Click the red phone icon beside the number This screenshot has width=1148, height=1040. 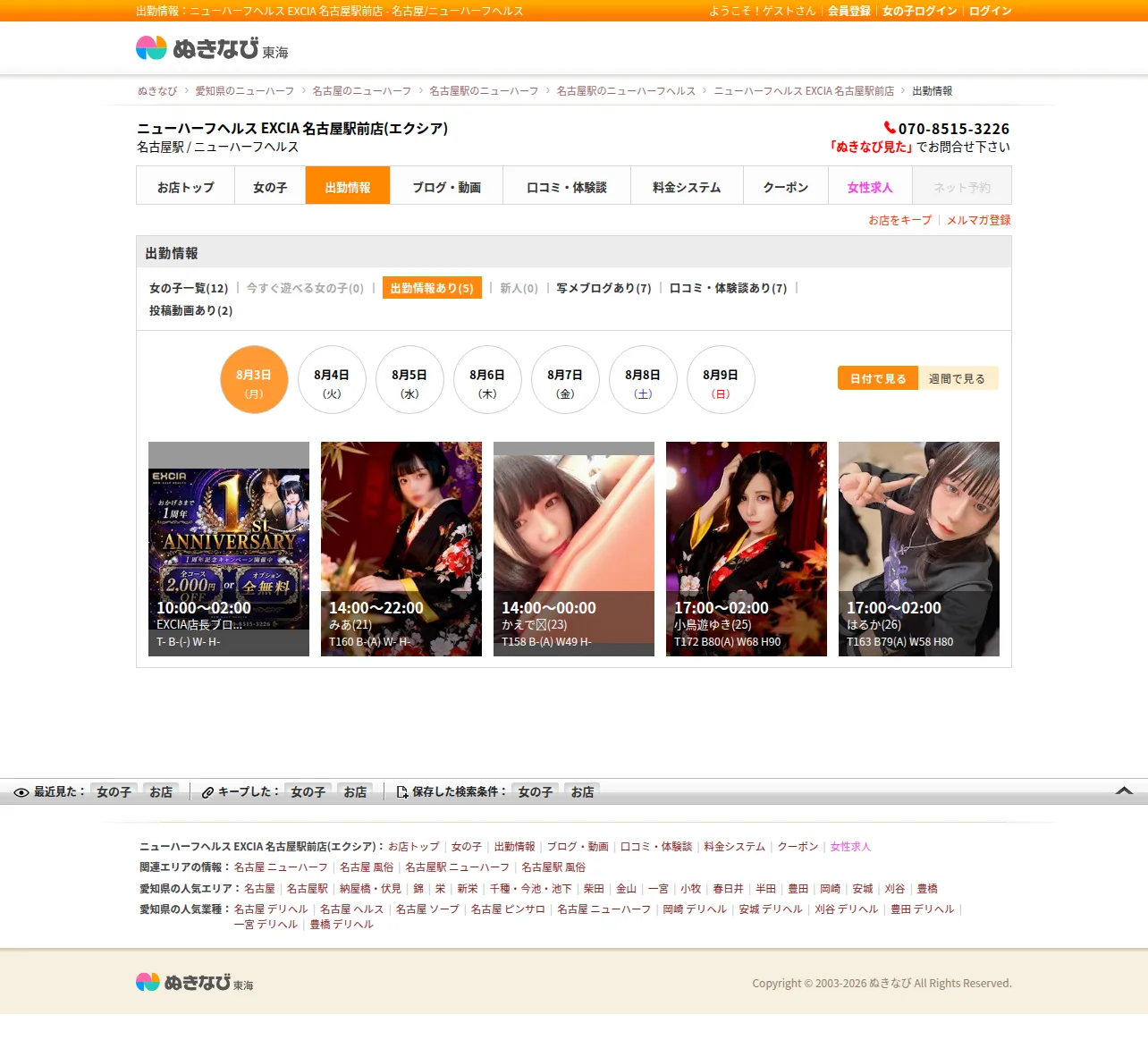pos(890,128)
